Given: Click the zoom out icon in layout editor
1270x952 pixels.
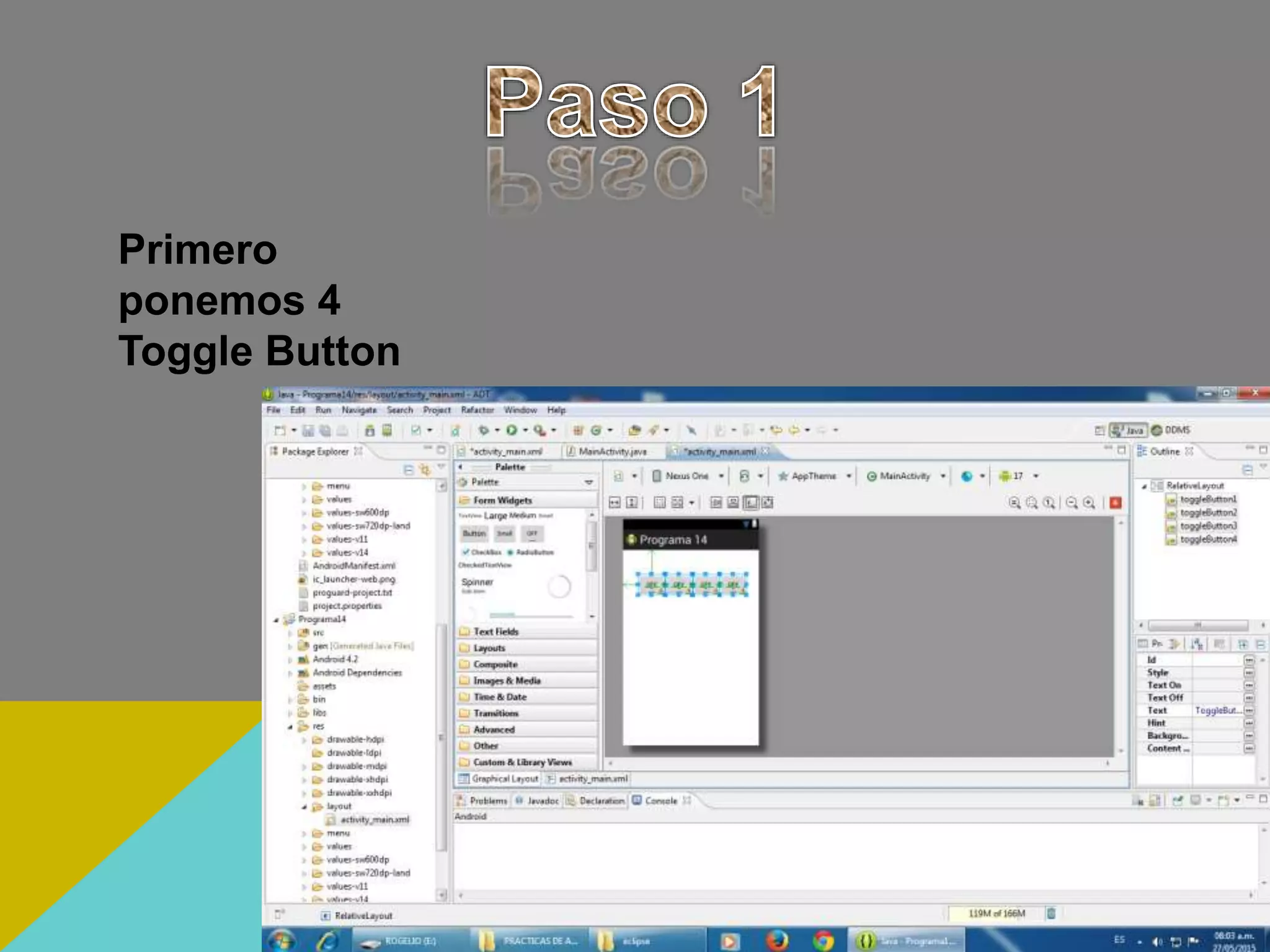Looking at the screenshot, I should click(x=1072, y=503).
